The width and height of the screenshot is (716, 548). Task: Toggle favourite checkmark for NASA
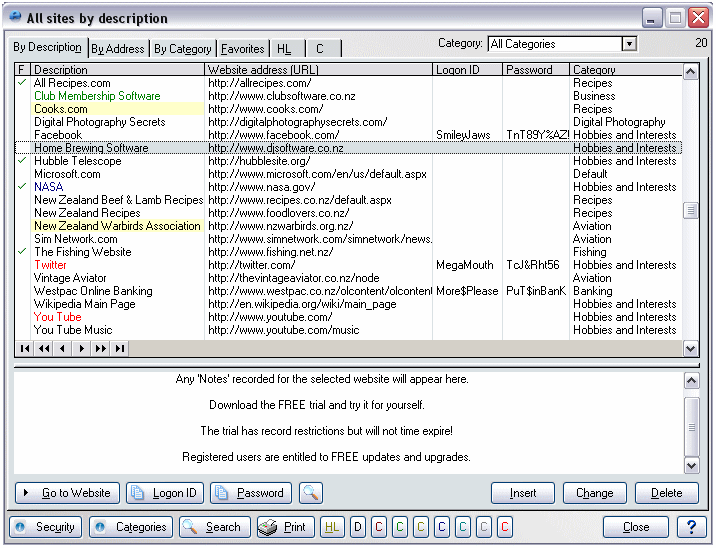22,187
